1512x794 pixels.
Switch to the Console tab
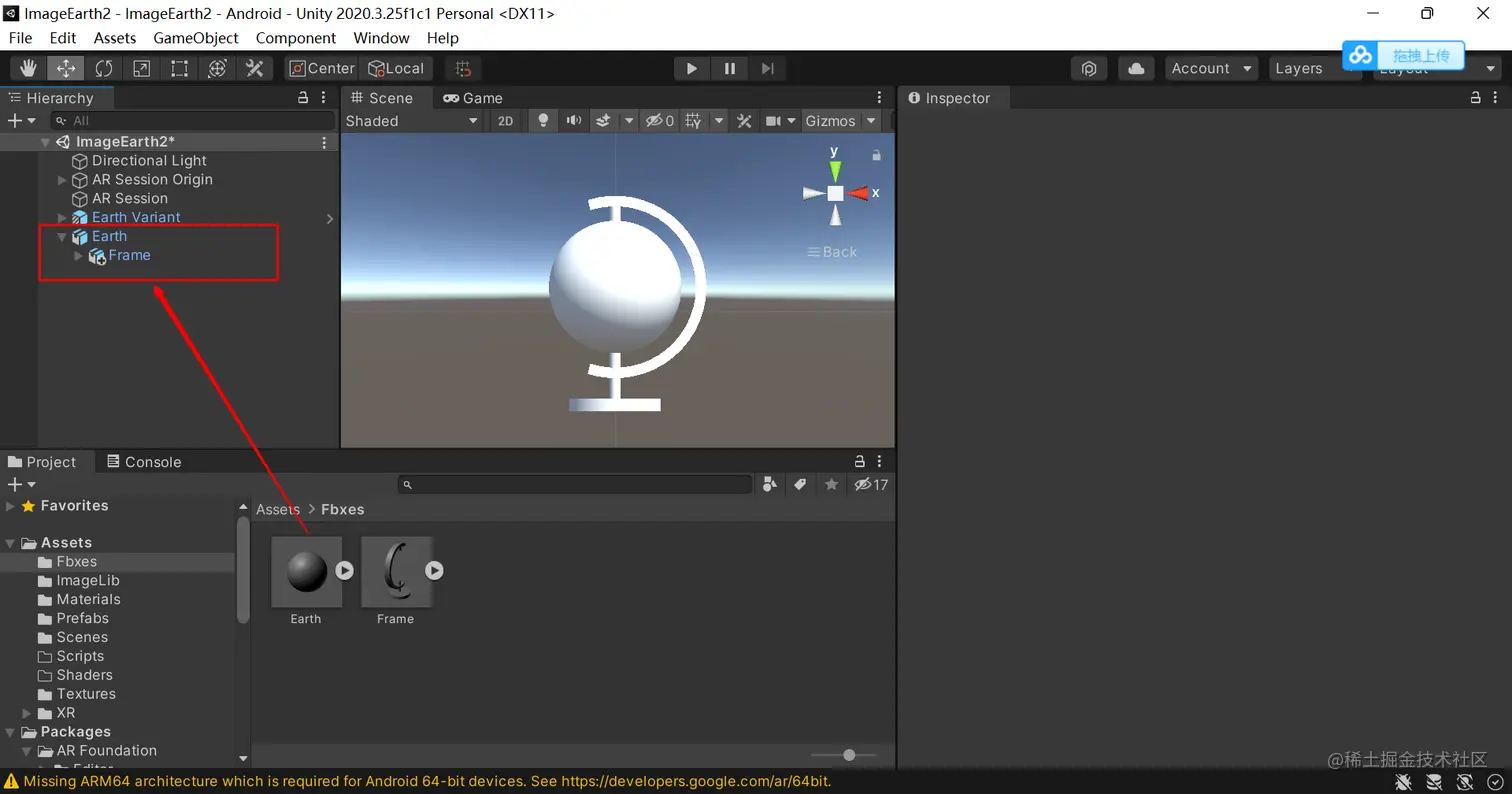click(x=142, y=462)
